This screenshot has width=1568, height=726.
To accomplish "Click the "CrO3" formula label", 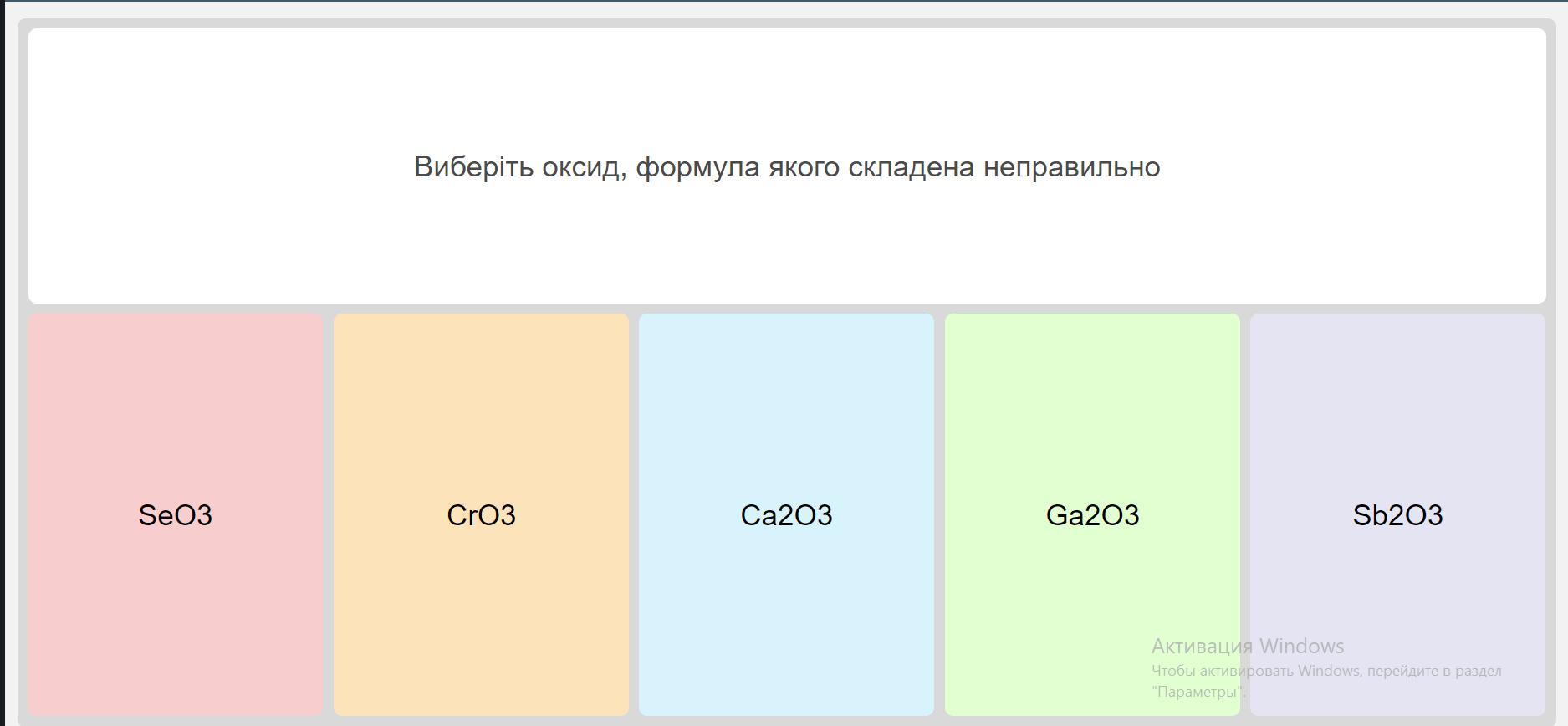I will pyautogui.click(x=481, y=515).
